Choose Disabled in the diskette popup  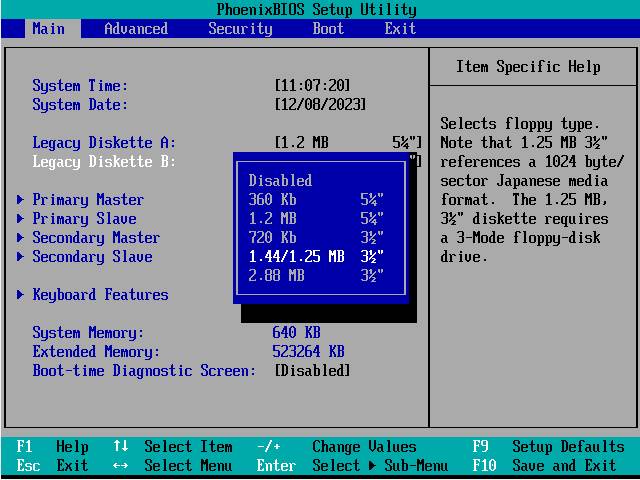tap(280, 181)
